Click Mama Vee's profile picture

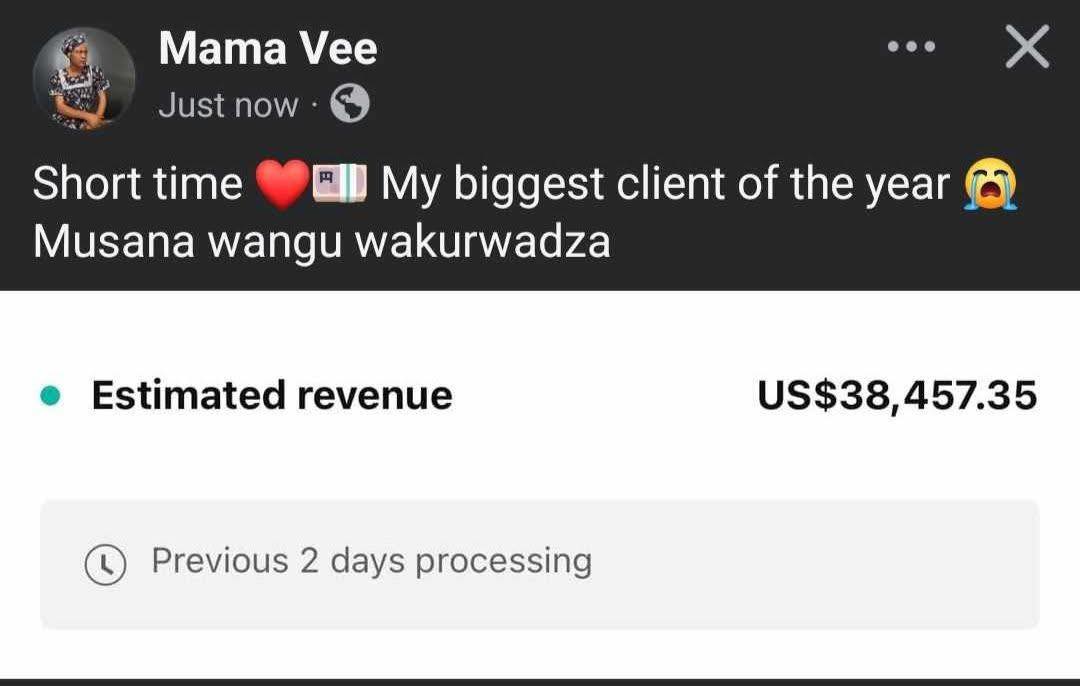point(84,79)
